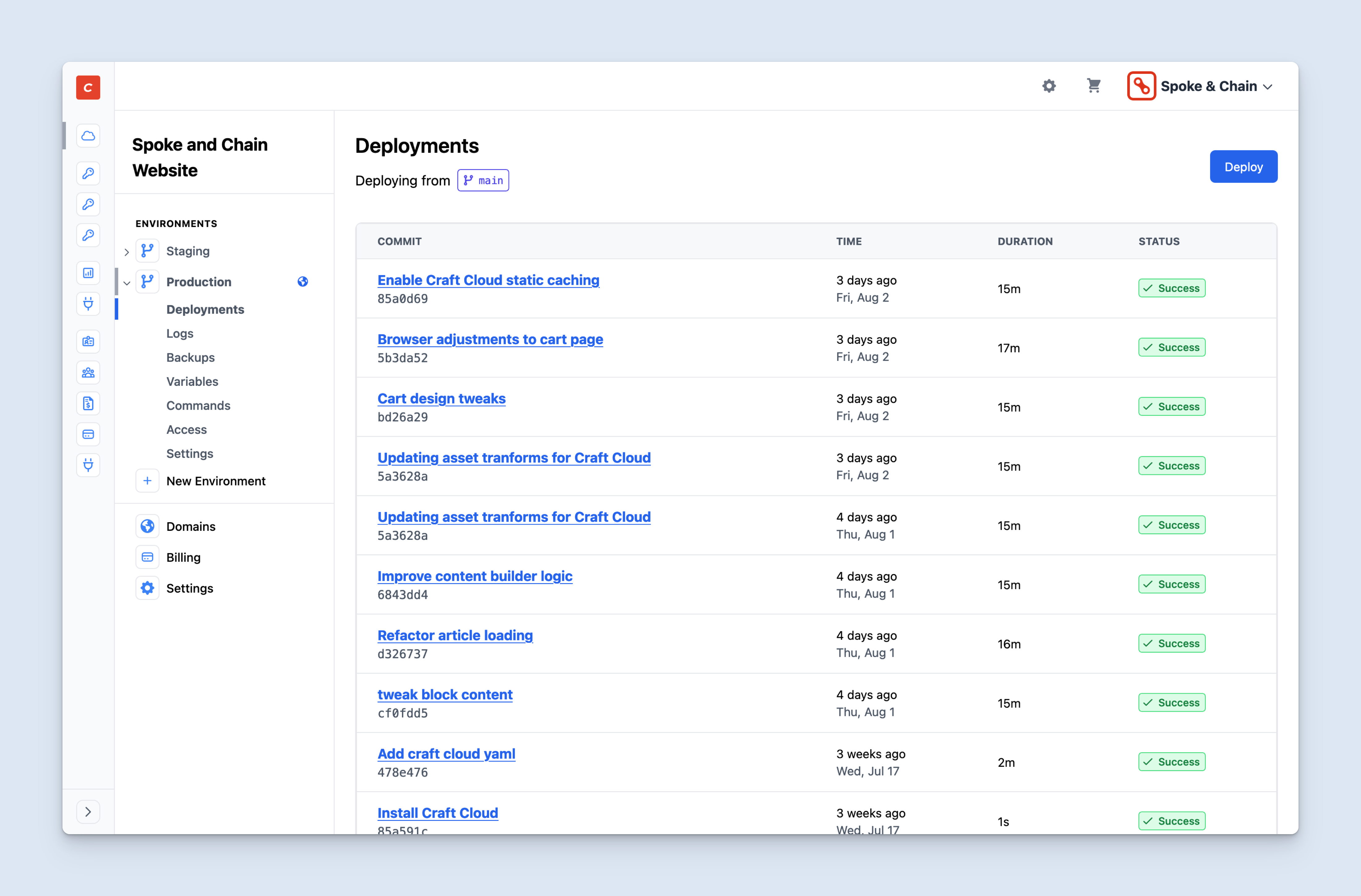Click the main branch badge

pos(483,181)
